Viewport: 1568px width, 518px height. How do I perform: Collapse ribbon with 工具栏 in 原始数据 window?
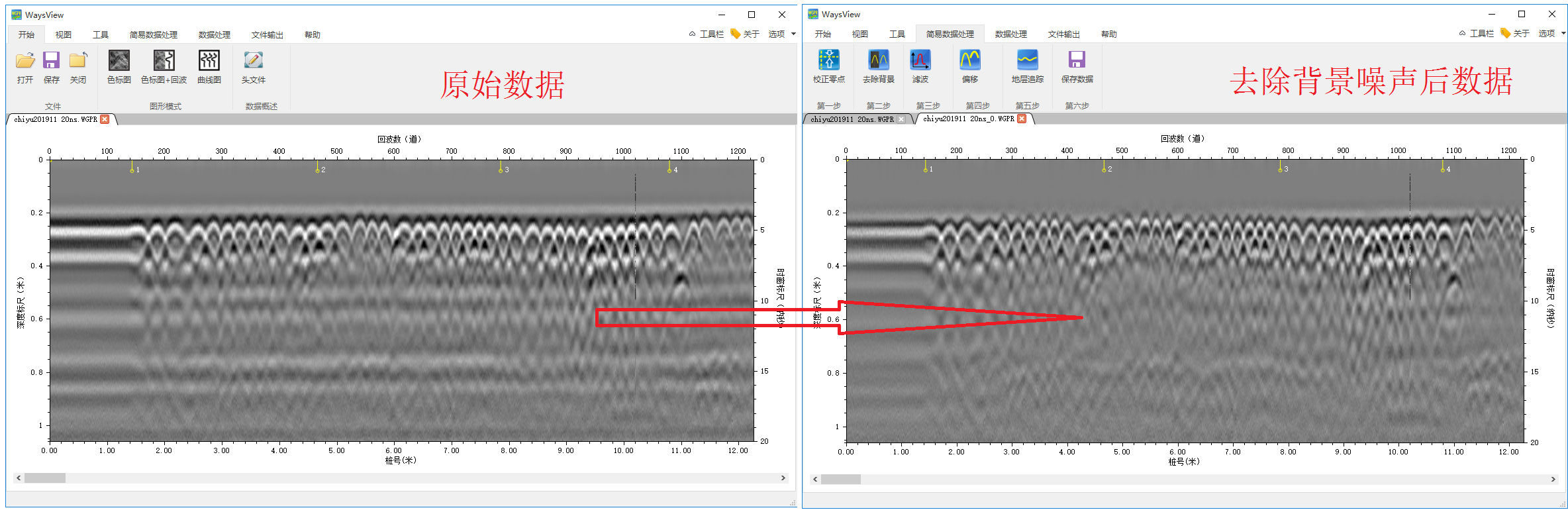pos(707,34)
